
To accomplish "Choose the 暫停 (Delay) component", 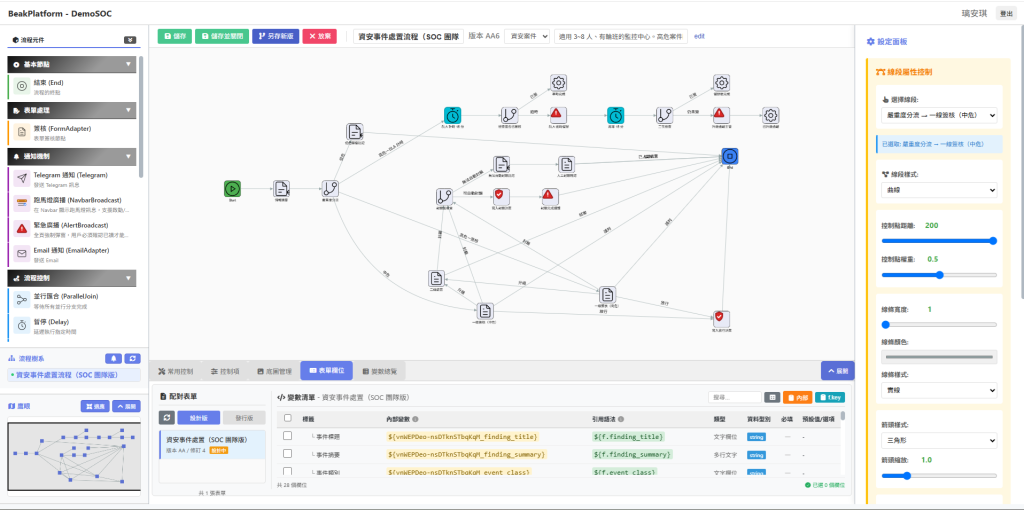I will pos(74,326).
